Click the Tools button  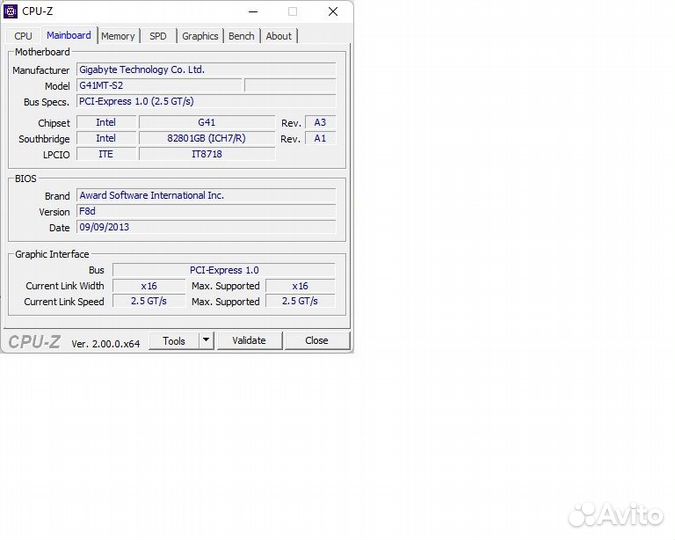click(x=174, y=341)
